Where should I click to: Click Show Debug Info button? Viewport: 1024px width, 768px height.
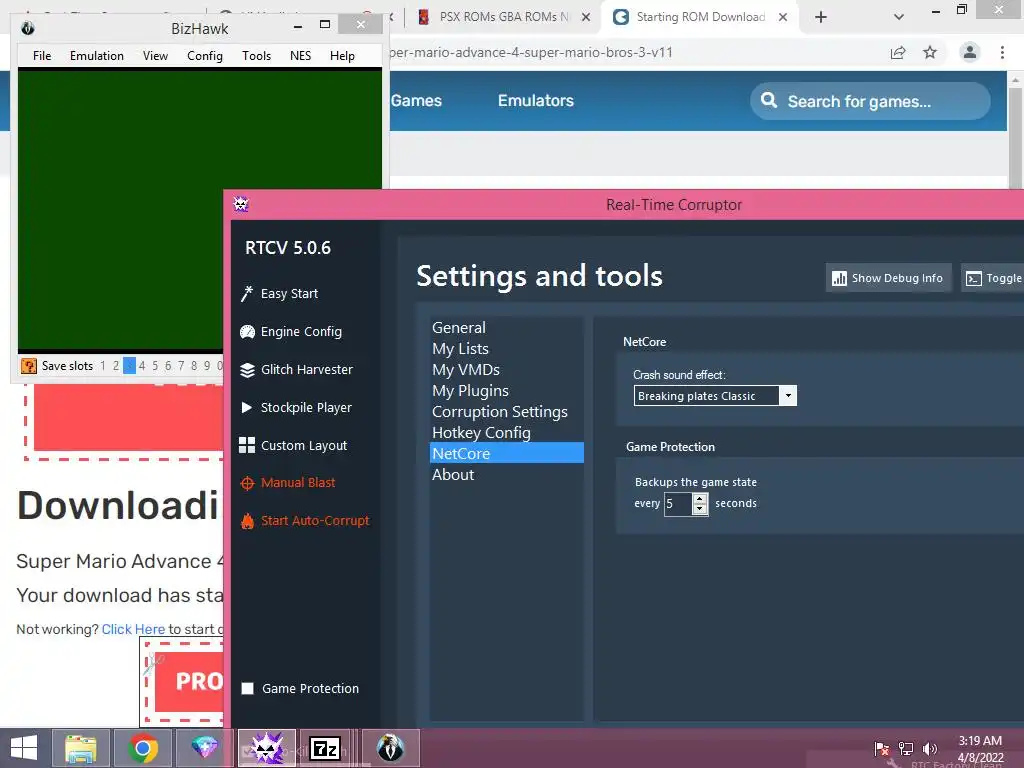[x=888, y=278]
